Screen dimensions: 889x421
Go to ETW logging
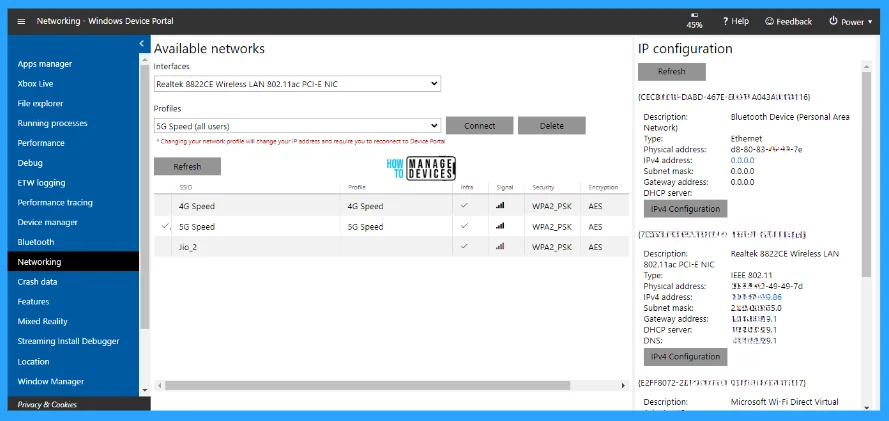pyautogui.click(x=41, y=183)
